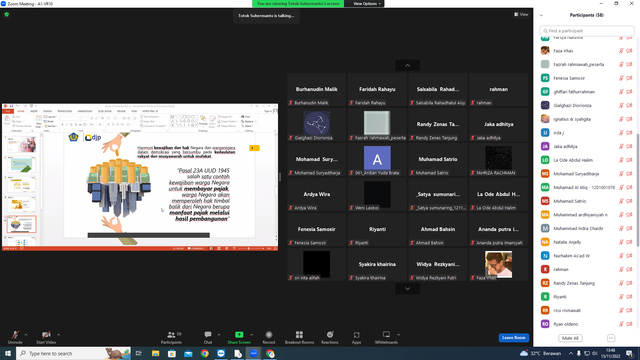Open the Apps icon
This screenshot has height=360, width=640.
click(356, 335)
